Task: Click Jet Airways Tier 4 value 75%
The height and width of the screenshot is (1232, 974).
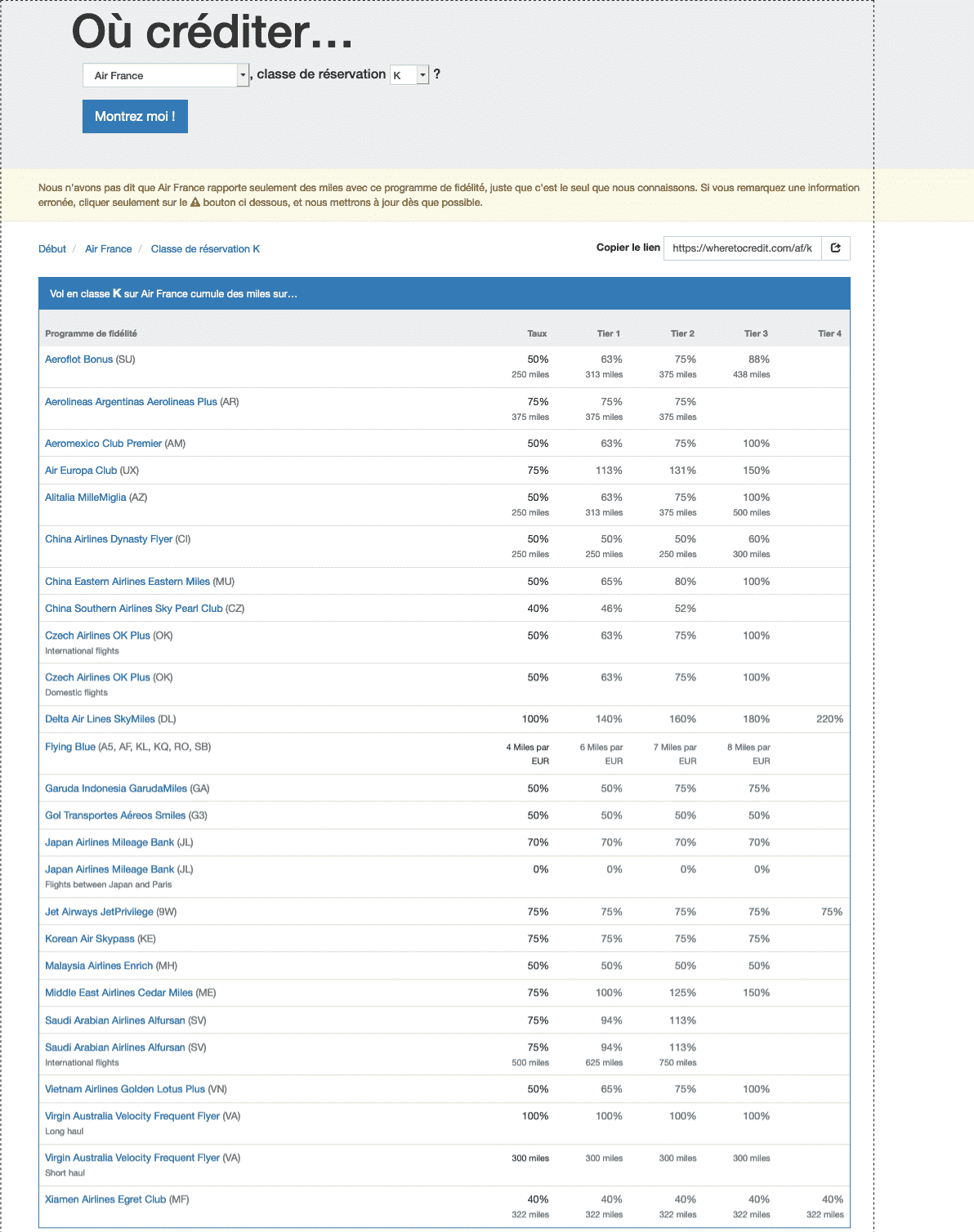Action: pyautogui.click(x=832, y=912)
